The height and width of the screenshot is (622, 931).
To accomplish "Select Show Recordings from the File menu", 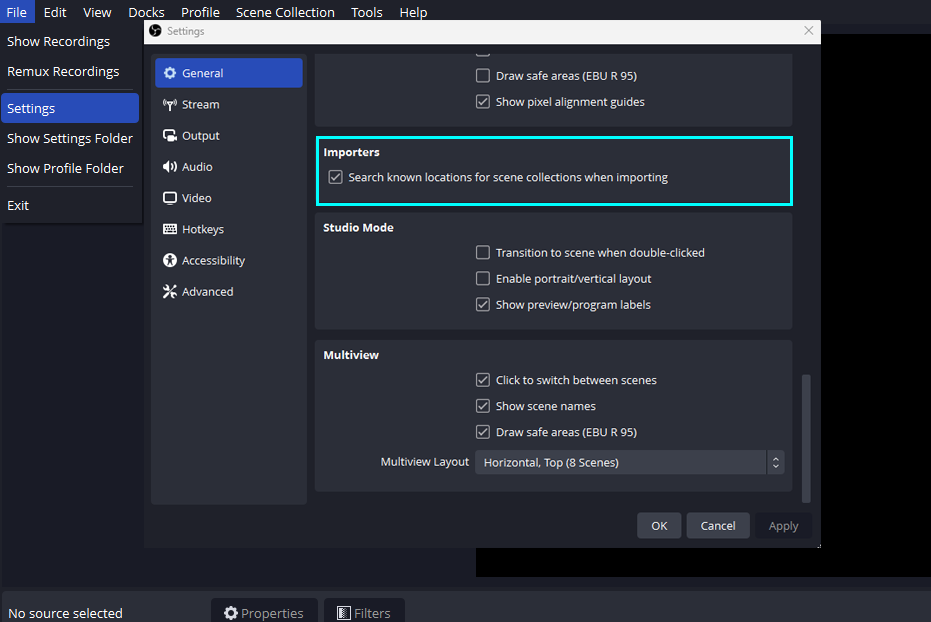I will click(59, 41).
